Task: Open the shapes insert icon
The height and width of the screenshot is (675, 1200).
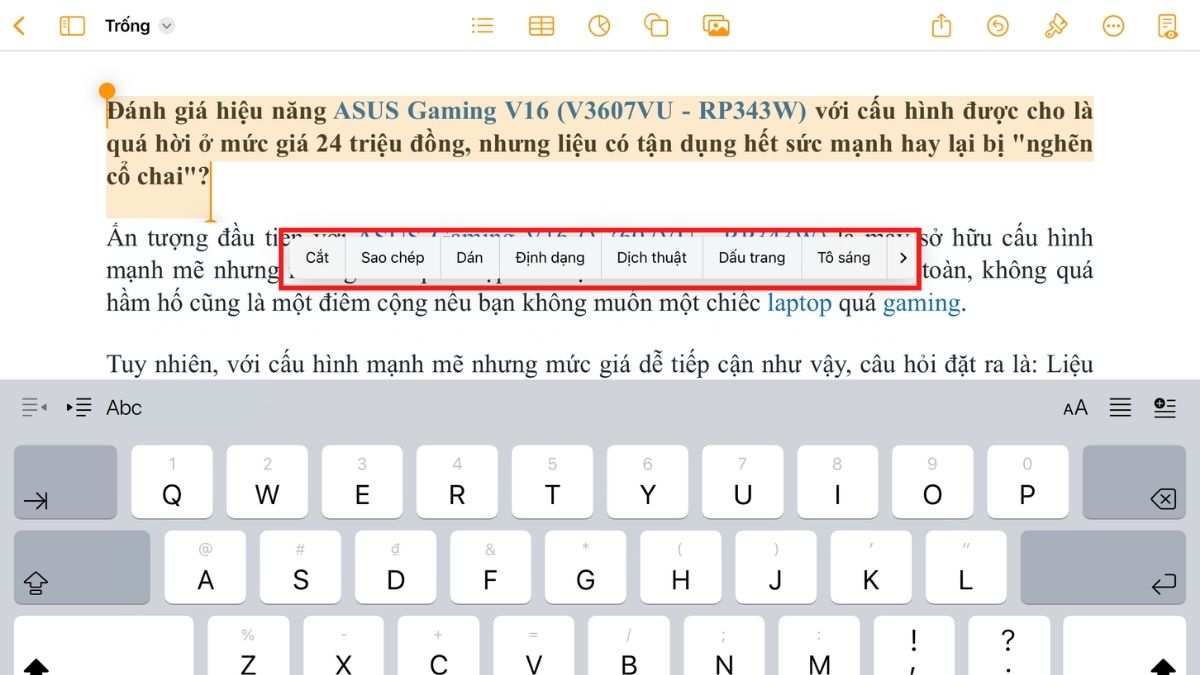Action: click(656, 26)
